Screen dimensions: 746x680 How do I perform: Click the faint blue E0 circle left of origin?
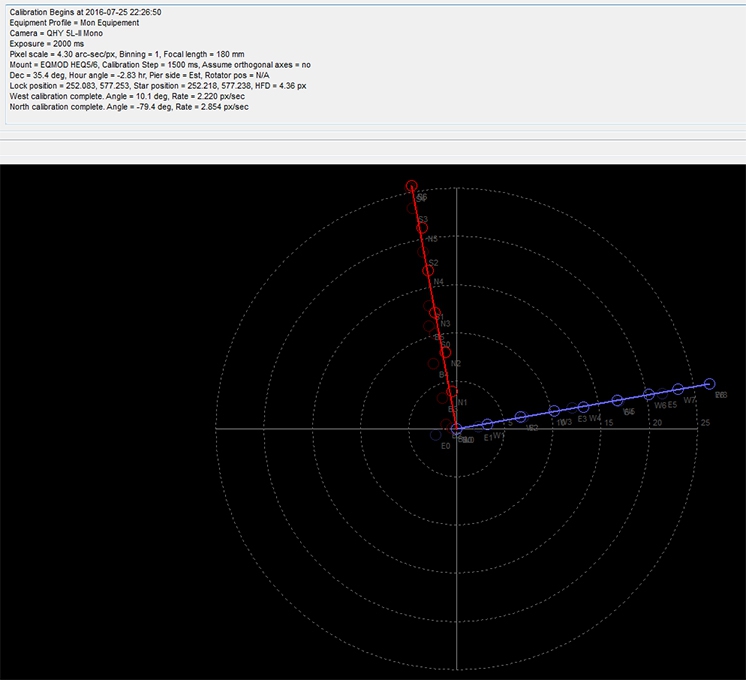(435, 434)
